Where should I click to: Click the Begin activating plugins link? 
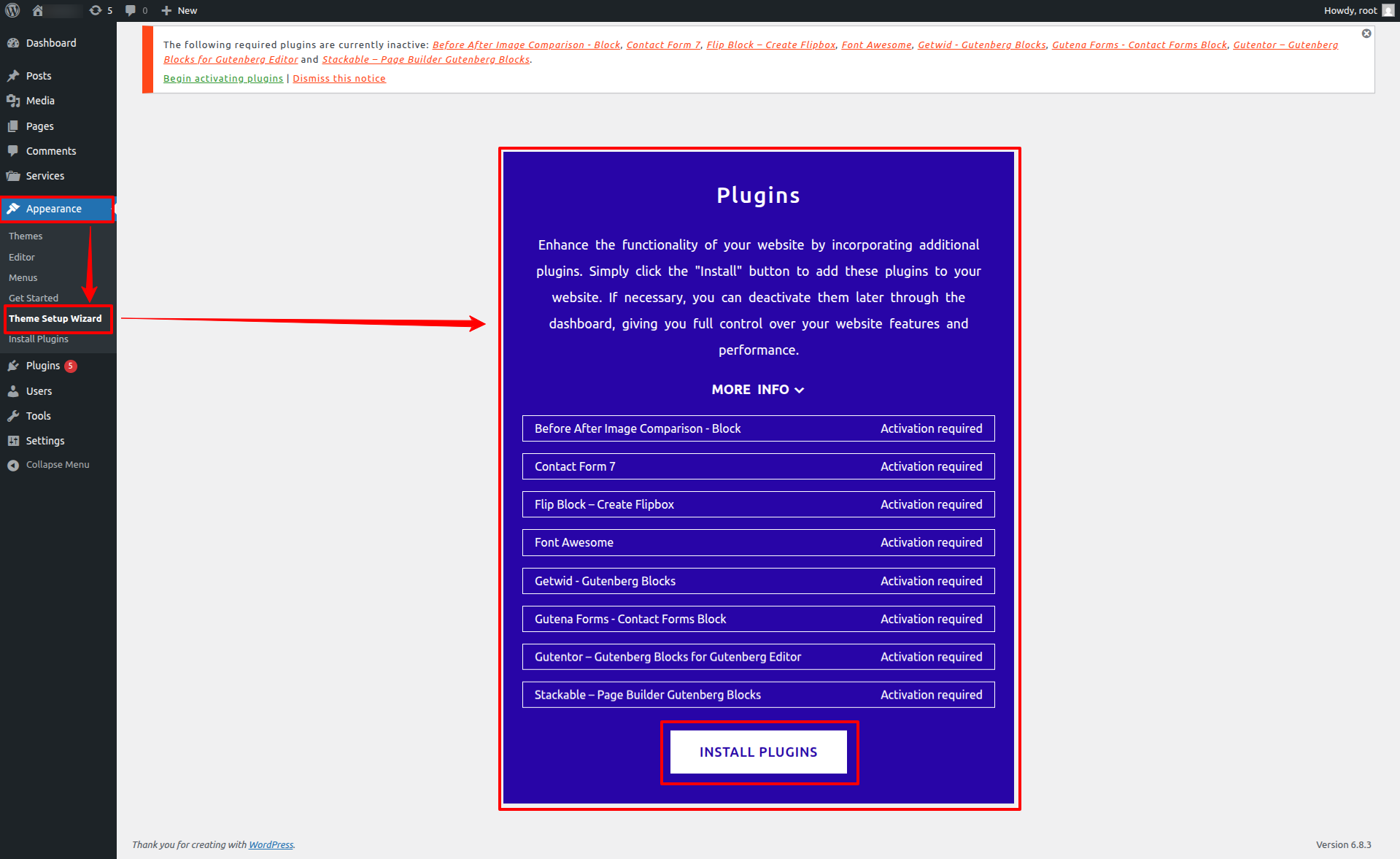point(223,79)
